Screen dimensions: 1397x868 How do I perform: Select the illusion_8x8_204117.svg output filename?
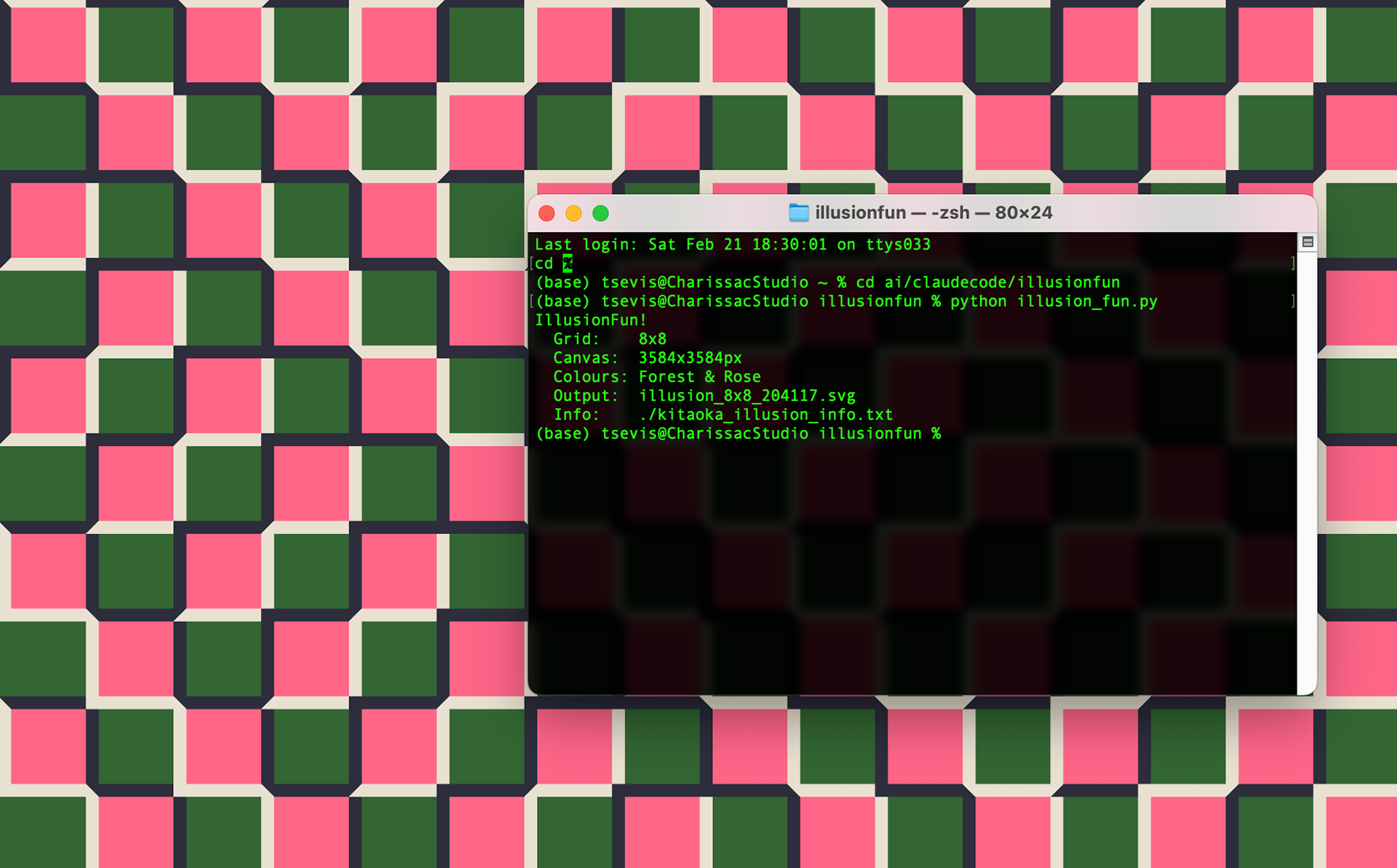(x=747, y=395)
